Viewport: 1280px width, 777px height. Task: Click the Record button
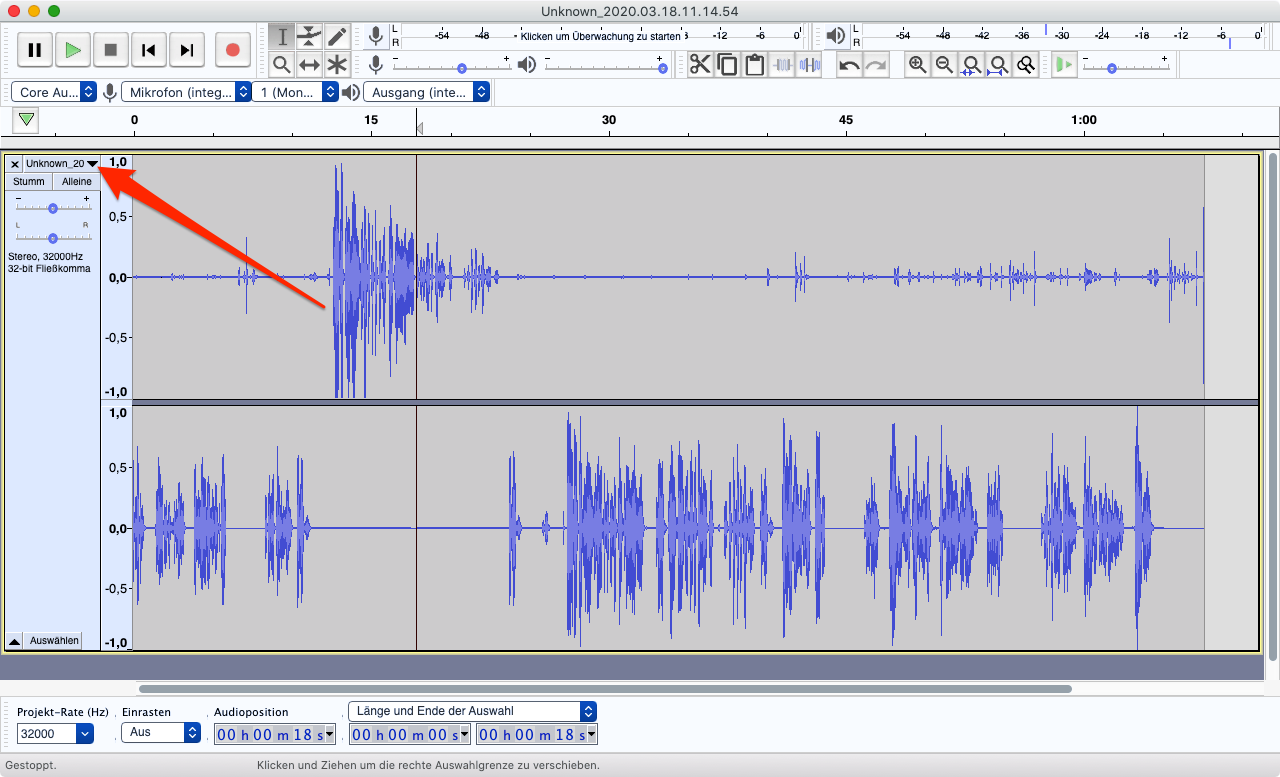tap(232, 50)
